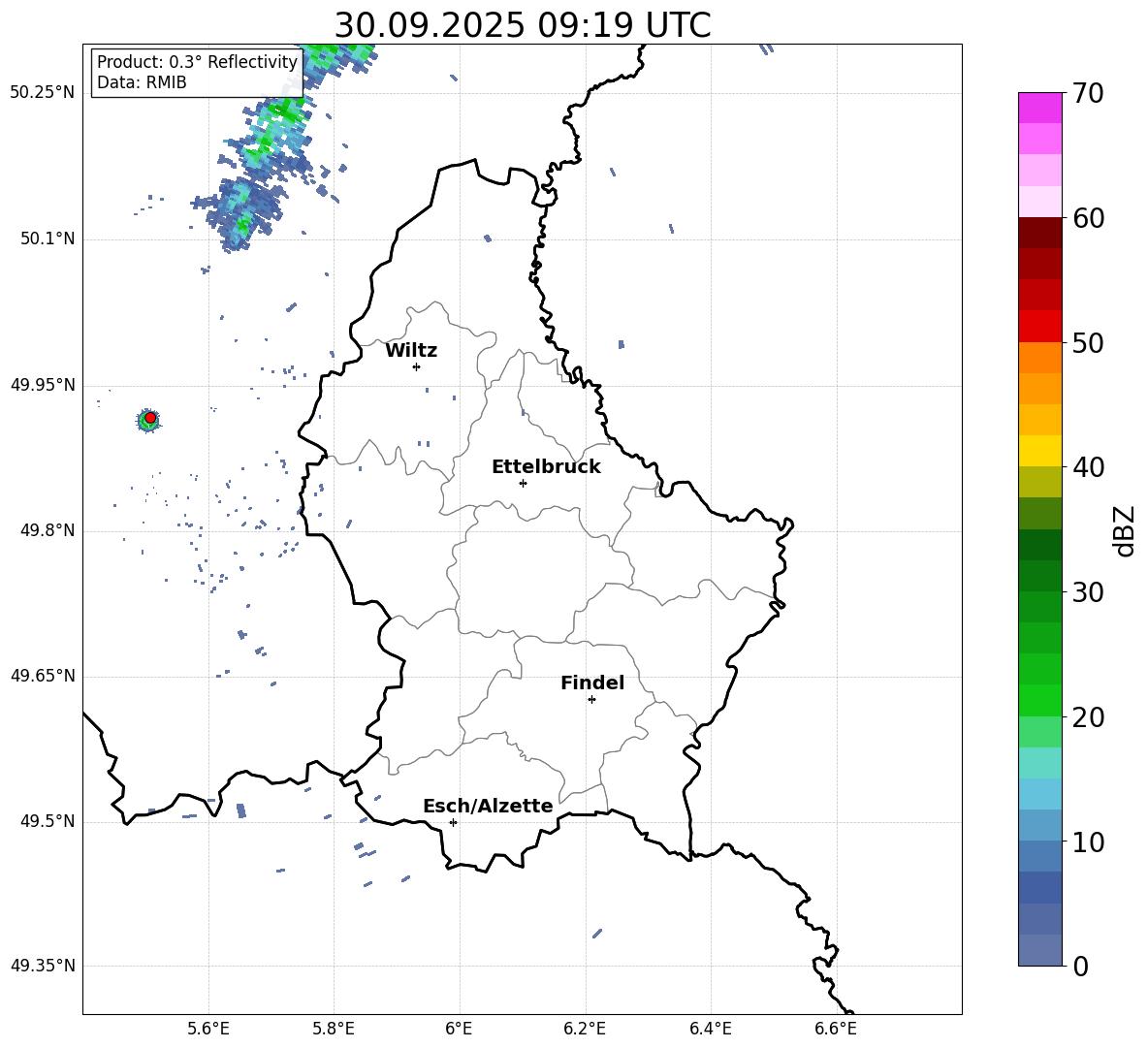Pick the magenta swatch atop the colorbar
Screen dimensions: 1148x1048
(1039, 108)
